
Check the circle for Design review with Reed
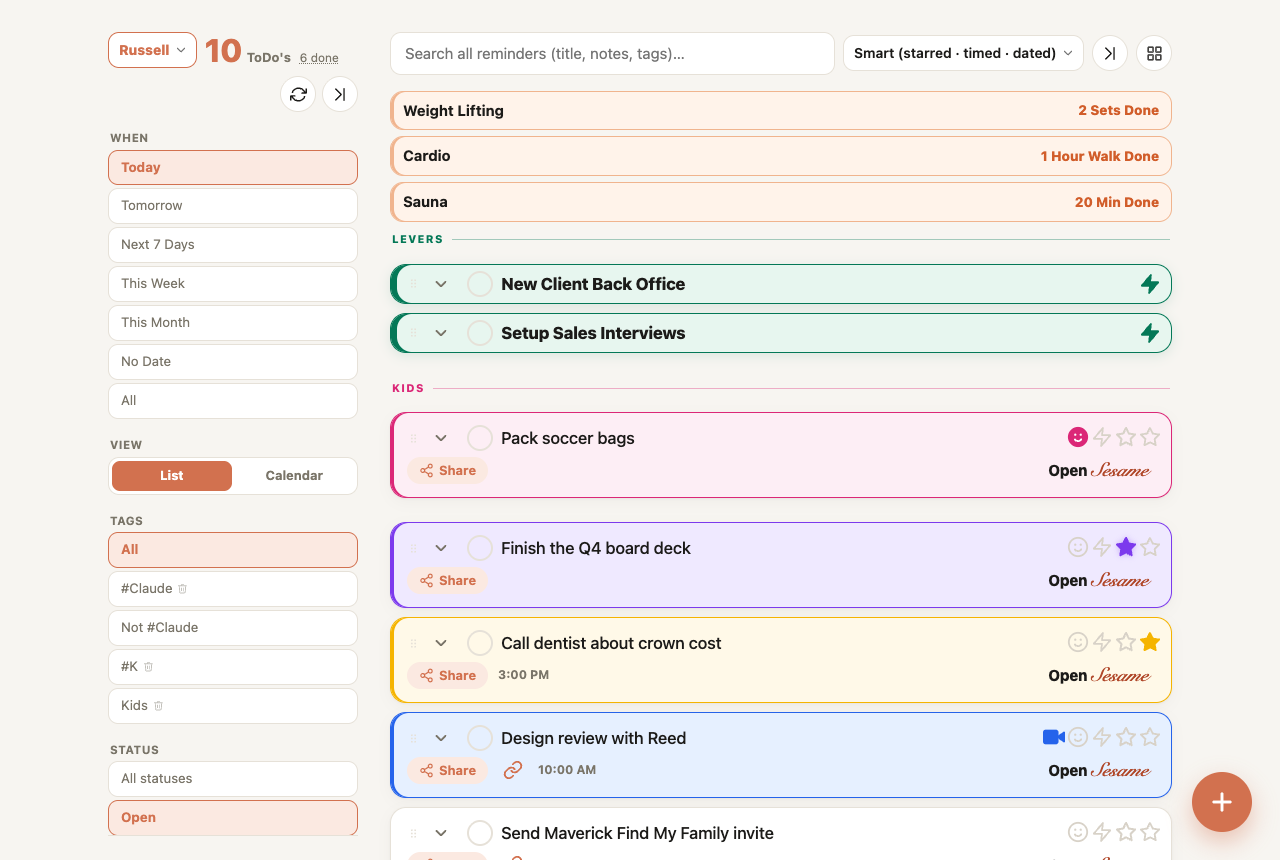coord(480,738)
